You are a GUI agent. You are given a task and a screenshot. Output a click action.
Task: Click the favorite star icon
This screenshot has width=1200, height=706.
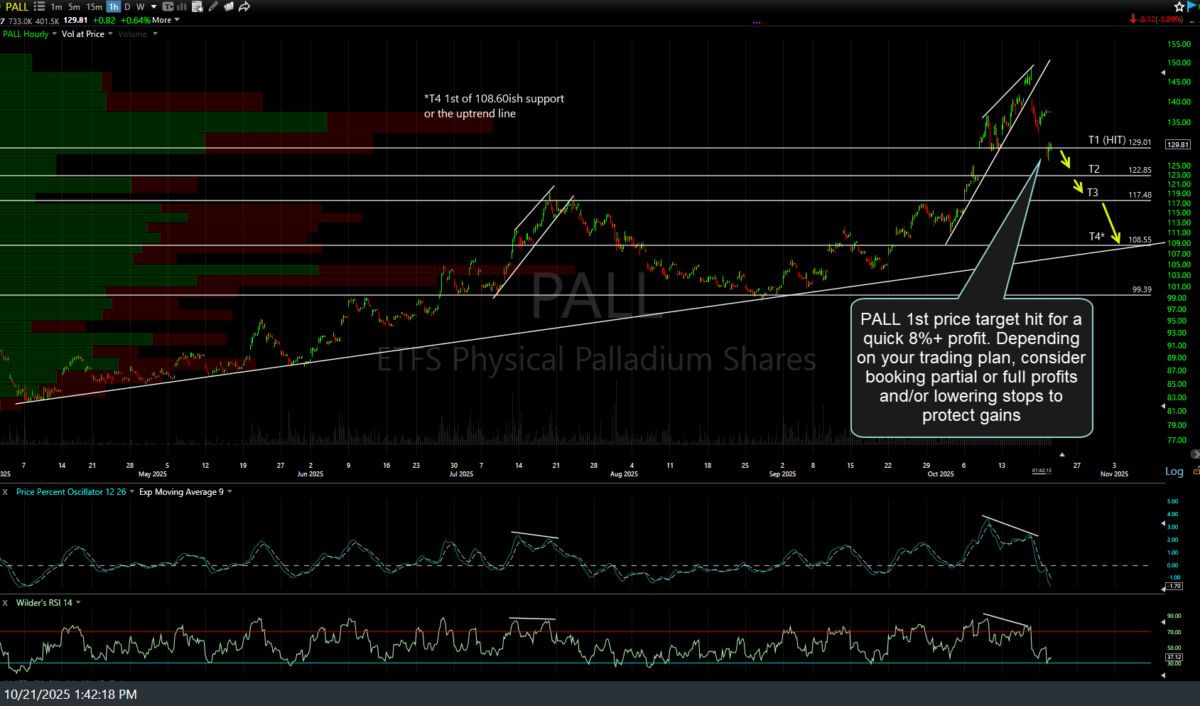point(1179,6)
